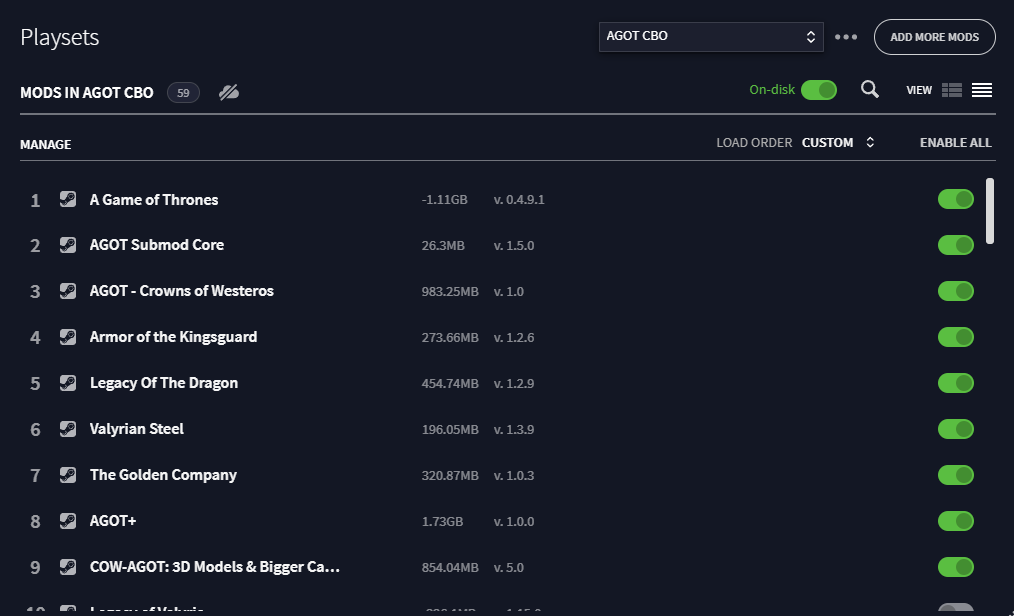Viewport: 1014px width, 616px height.
Task: Open the AGOT CBO playset dropdown
Action: pos(711,37)
